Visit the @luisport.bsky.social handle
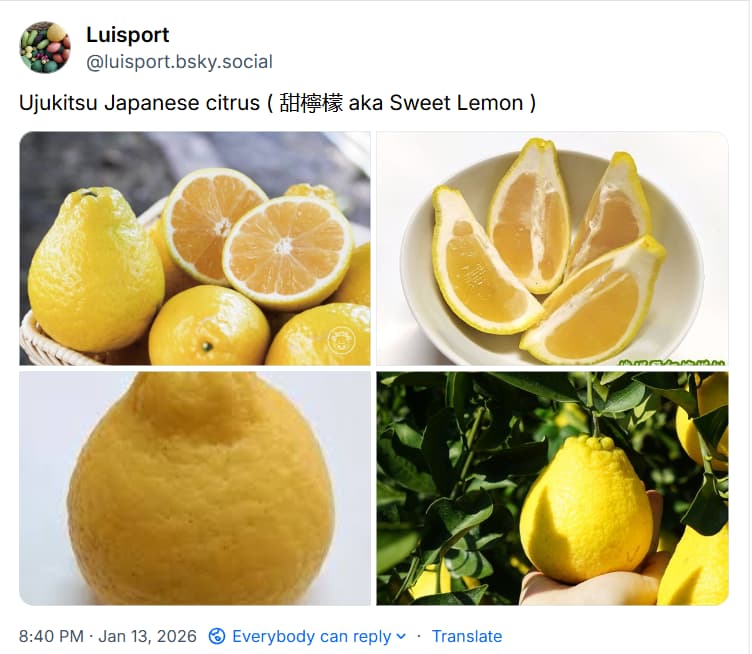Image resolution: width=752 pixels, height=654 pixels. (x=179, y=62)
